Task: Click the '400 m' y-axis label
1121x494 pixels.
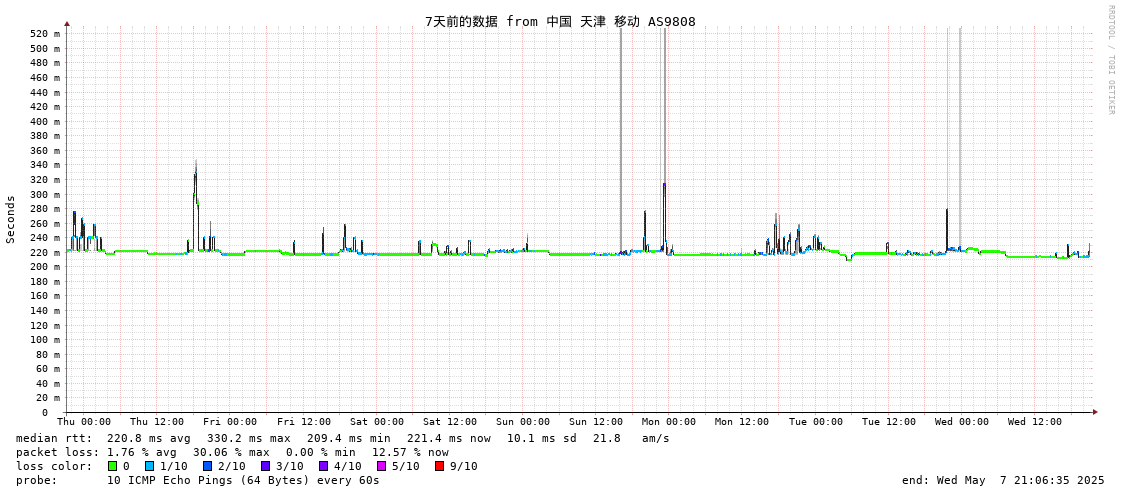Action: [46, 122]
